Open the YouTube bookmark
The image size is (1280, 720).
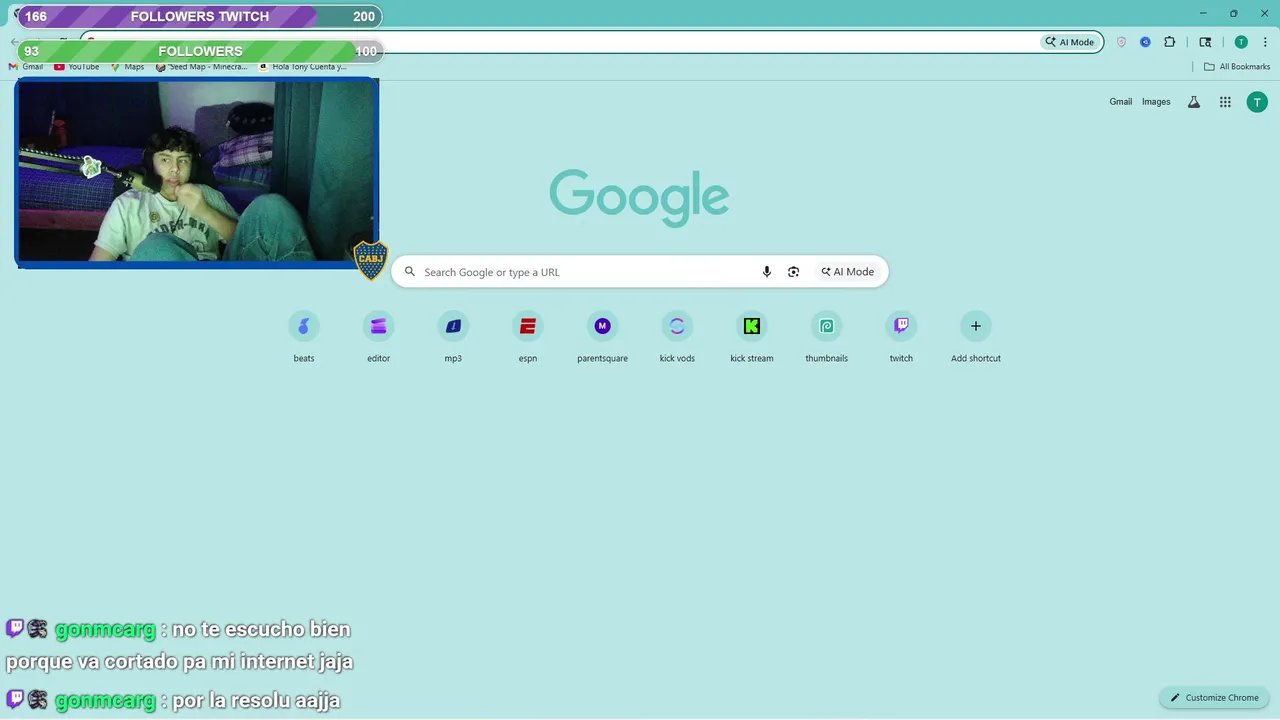point(77,67)
